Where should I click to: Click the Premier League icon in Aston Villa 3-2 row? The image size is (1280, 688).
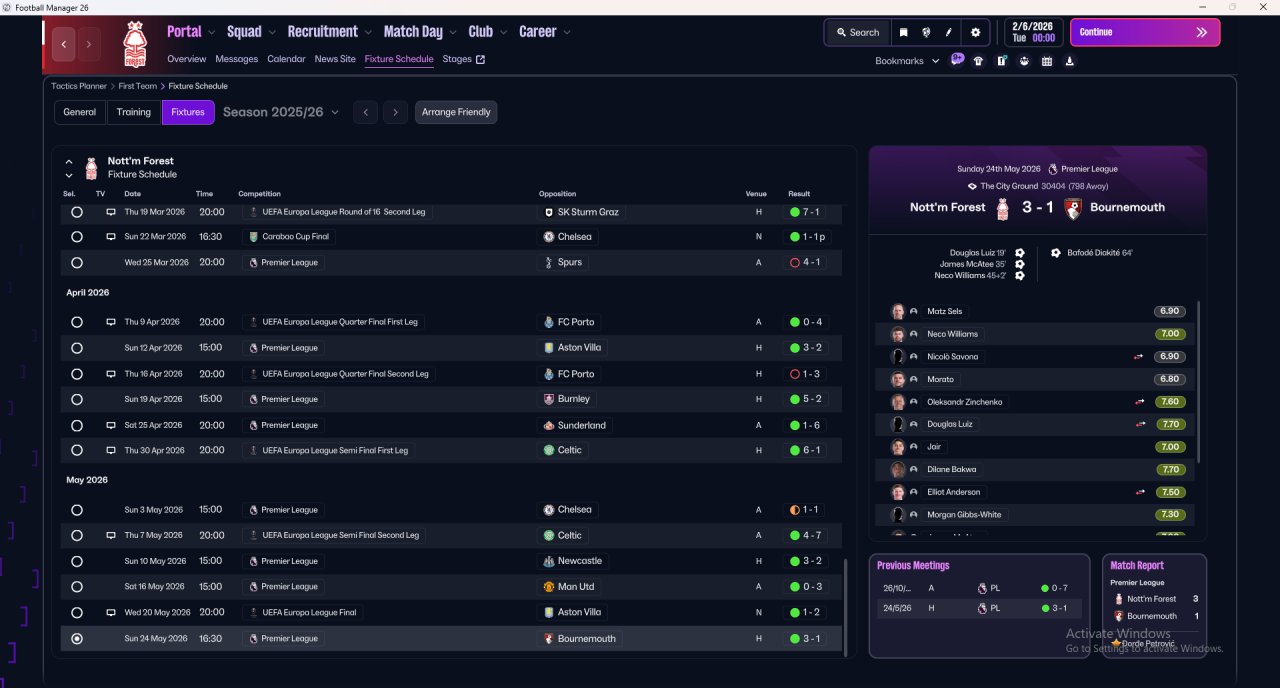coord(253,348)
